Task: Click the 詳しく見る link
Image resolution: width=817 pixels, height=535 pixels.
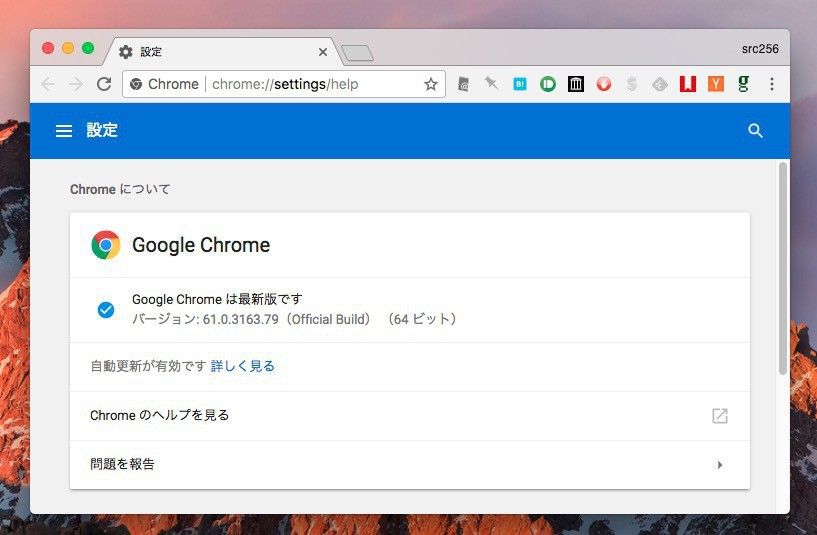Action: 242,366
